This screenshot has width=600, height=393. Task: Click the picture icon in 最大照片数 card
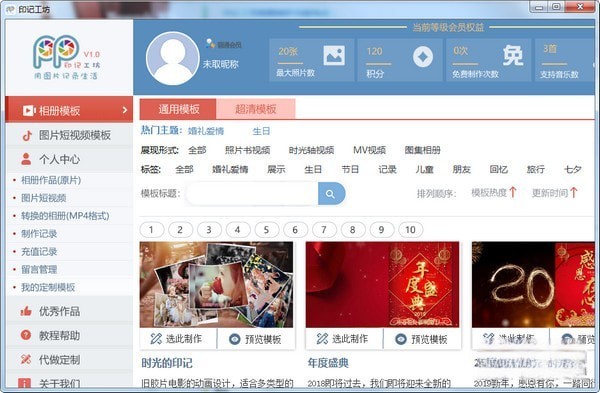pyautogui.click(x=334, y=55)
